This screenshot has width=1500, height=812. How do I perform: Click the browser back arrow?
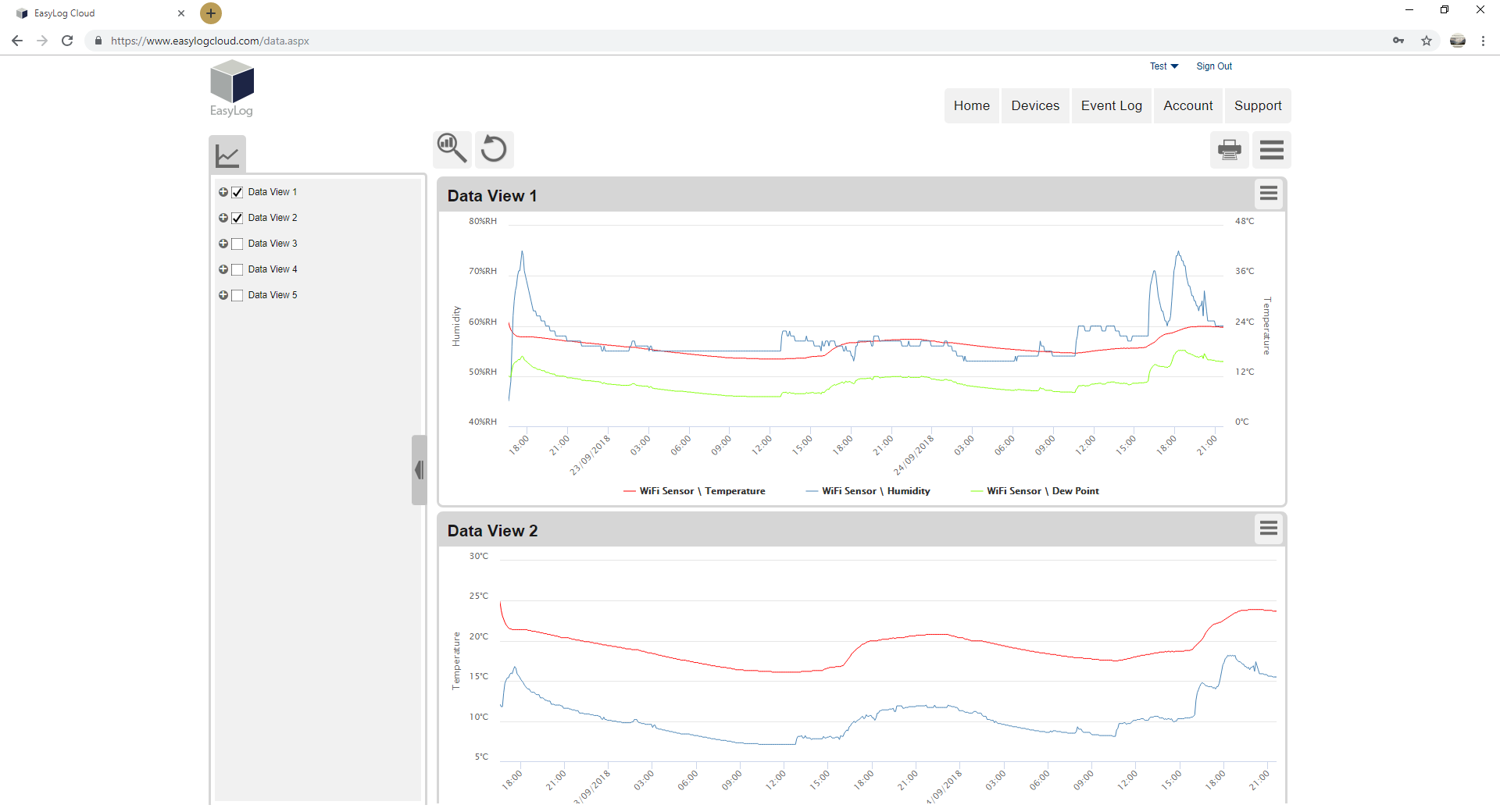[17, 41]
